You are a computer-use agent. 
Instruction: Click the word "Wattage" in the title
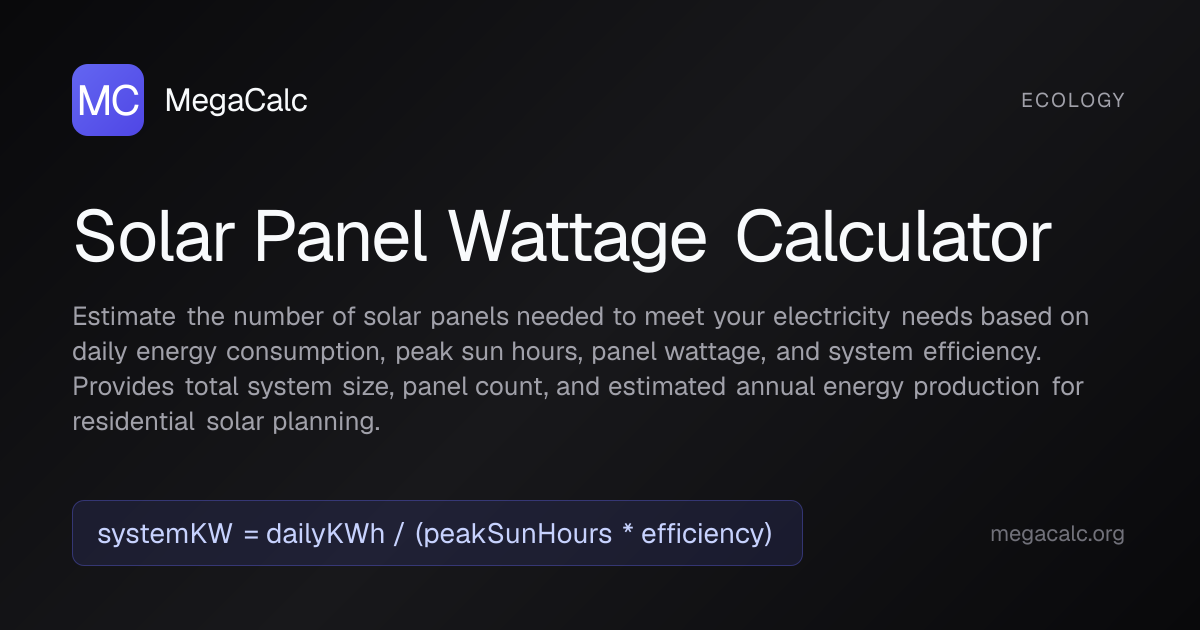[x=577, y=238]
